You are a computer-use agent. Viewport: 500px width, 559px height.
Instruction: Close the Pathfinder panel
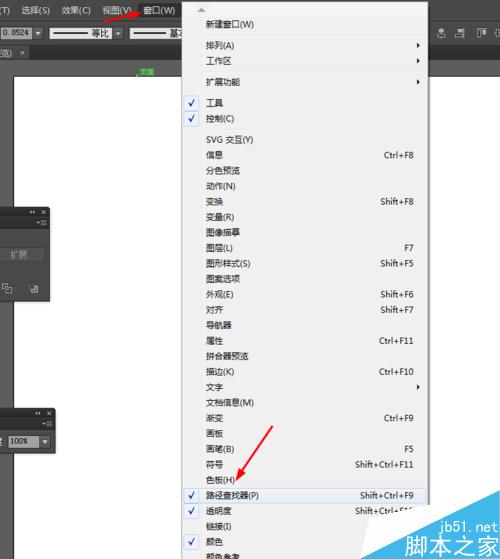click(43, 212)
